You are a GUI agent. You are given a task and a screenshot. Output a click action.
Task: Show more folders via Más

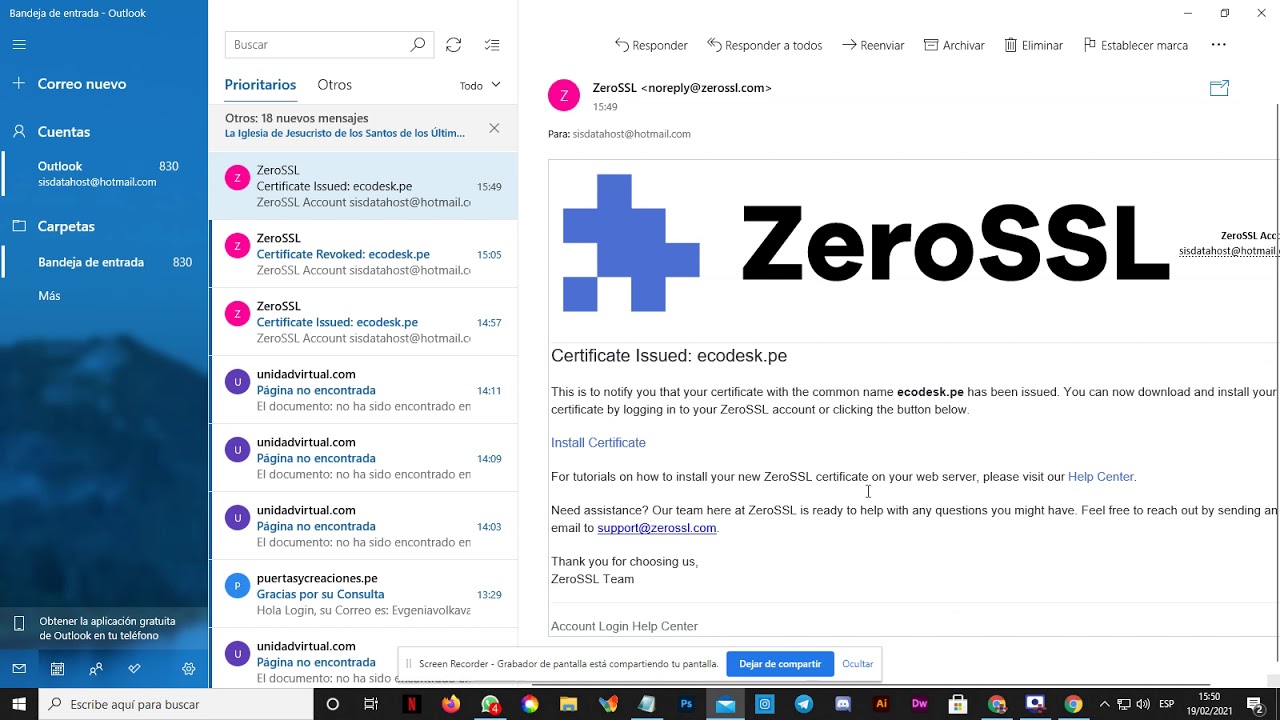[x=49, y=296]
